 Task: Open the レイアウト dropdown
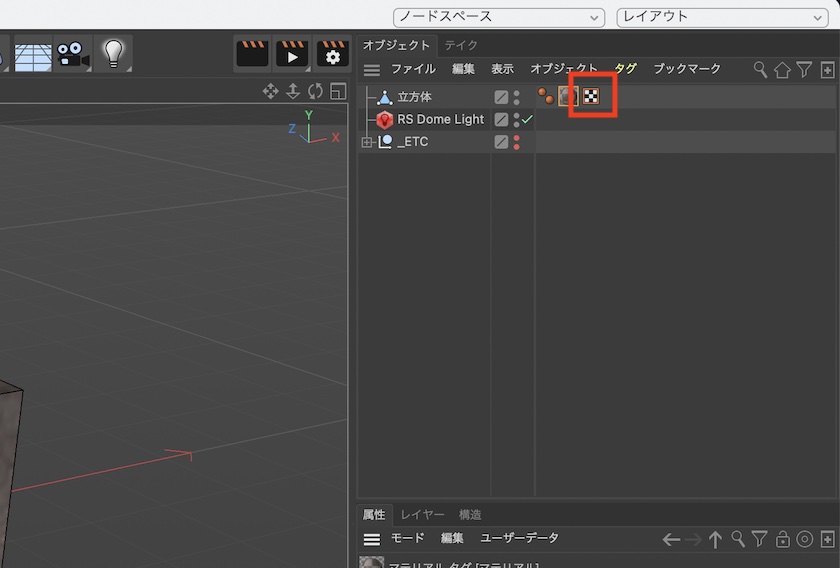pyautogui.click(x=720, y=17)
